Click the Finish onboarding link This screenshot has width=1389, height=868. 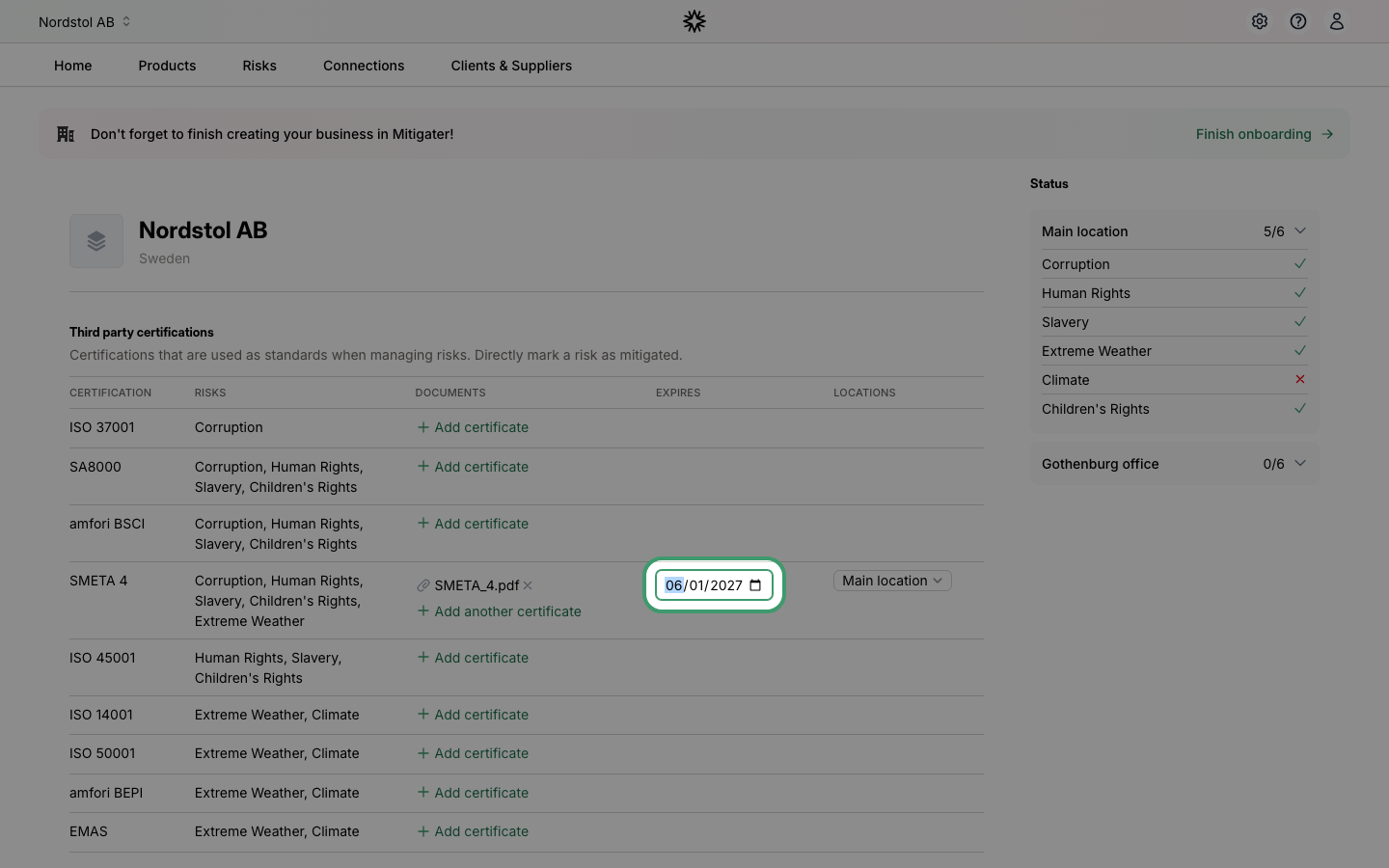[1265, 134]
